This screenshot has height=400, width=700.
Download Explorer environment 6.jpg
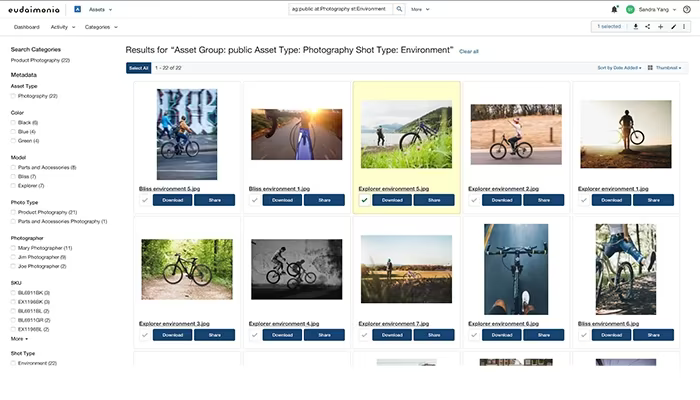click(502, 335)
